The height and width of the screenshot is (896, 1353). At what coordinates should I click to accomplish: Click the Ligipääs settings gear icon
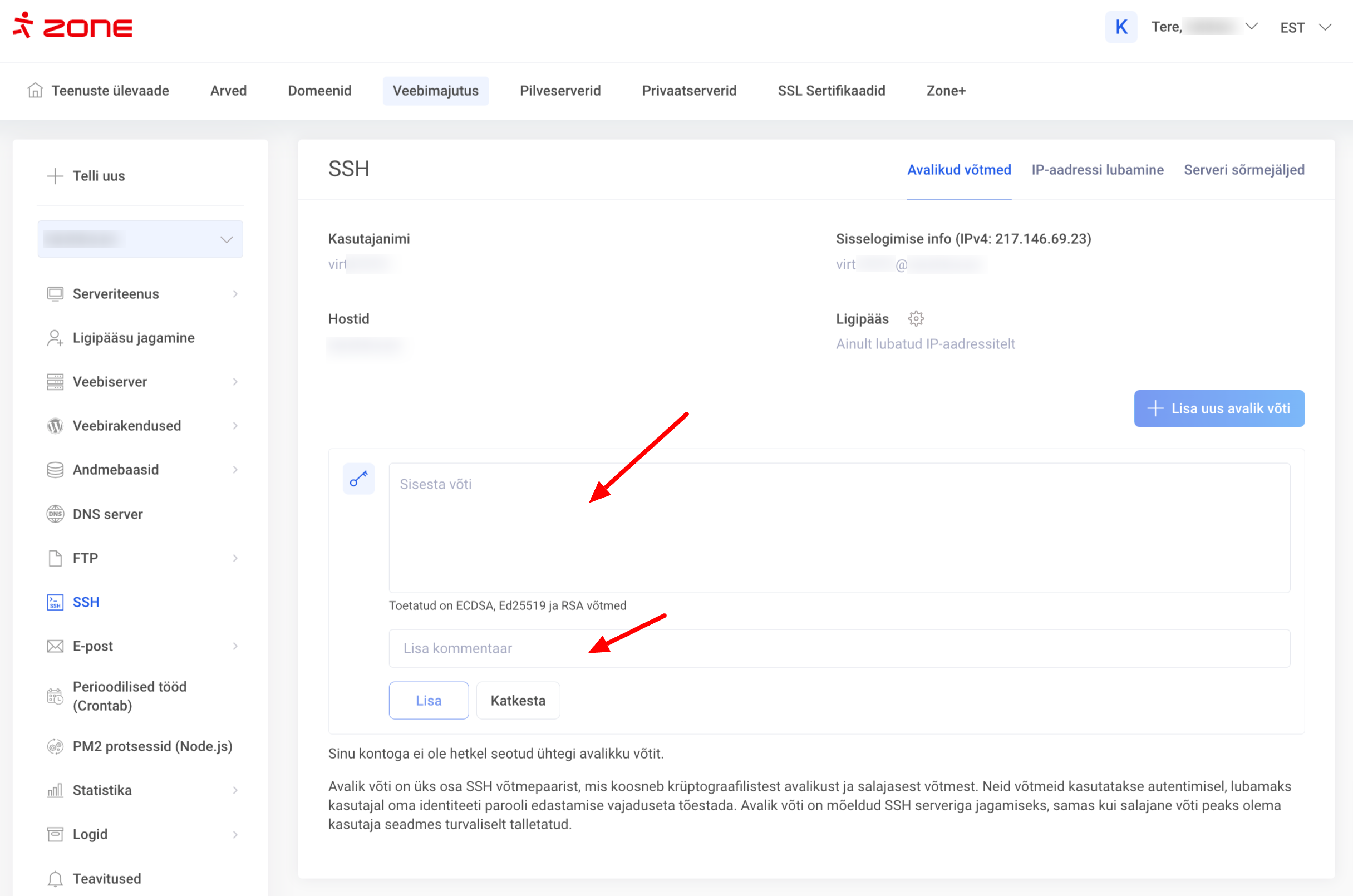(x=916, y=318)
